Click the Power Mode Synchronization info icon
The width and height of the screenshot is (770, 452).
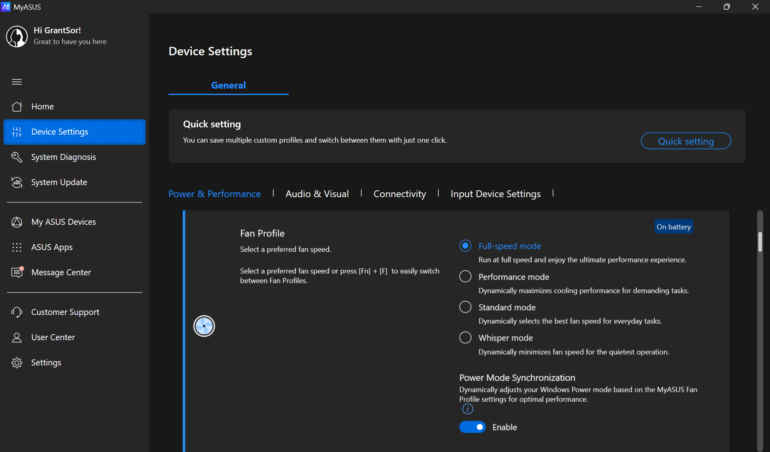coord(468,409)
